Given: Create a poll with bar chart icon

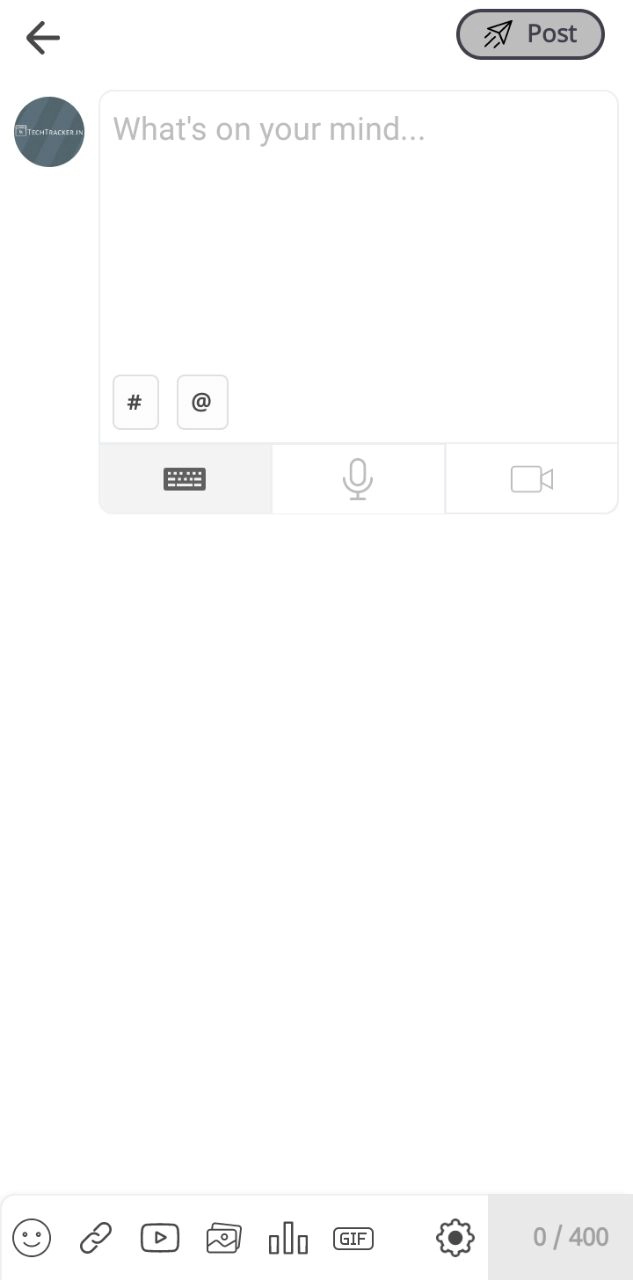Looking at the screenshot, I should coord(288,1238).
